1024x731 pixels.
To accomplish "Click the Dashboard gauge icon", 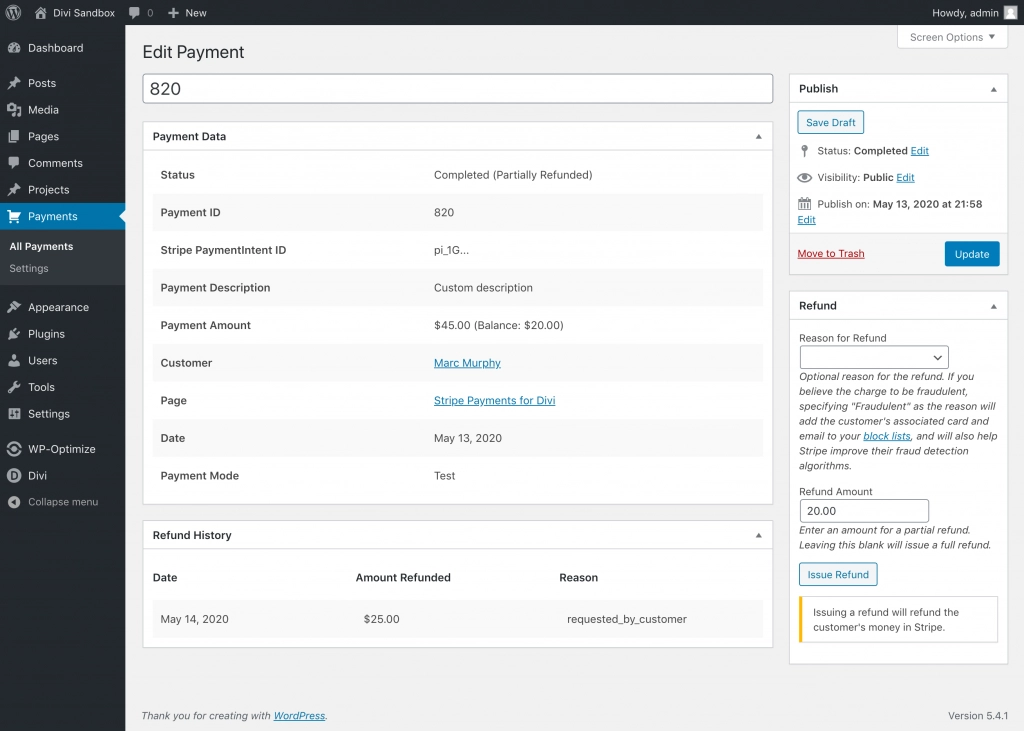I will [14, 48].
